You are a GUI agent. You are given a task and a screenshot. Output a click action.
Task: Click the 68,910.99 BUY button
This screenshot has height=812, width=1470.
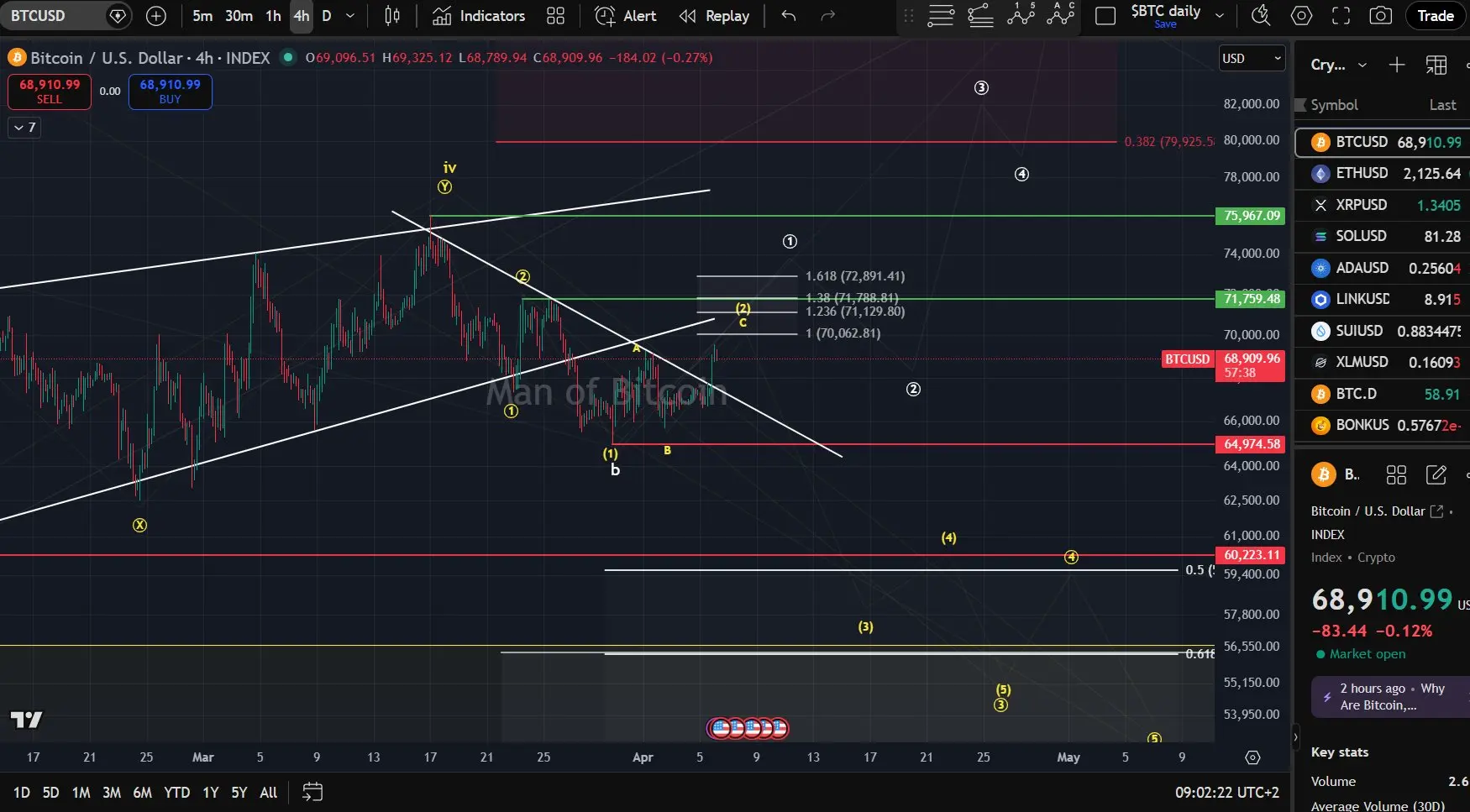coord(171,92)
